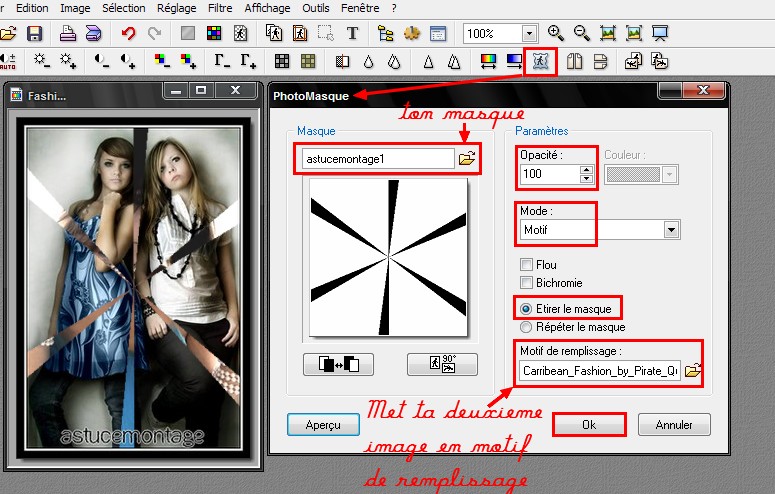Open the Filtre menu
Screen dimensions: 775x494
pyautogui.click(x=220, y=8)
